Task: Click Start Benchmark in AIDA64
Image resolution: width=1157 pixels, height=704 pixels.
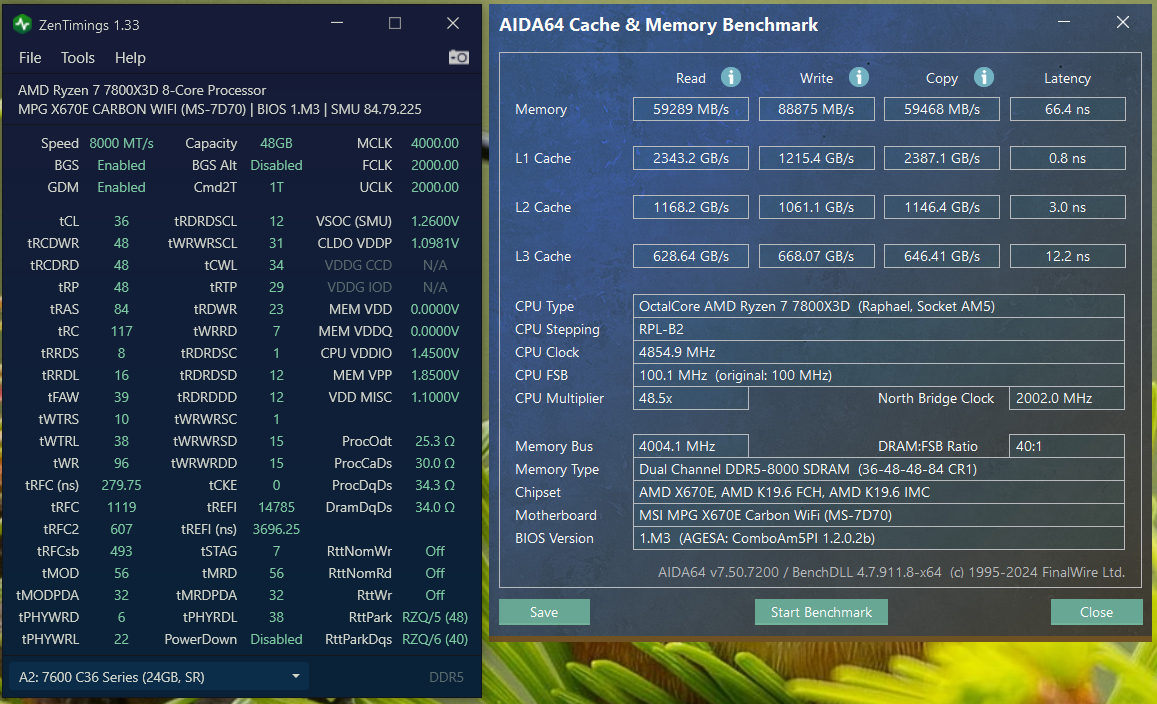Action: point(821,612)
